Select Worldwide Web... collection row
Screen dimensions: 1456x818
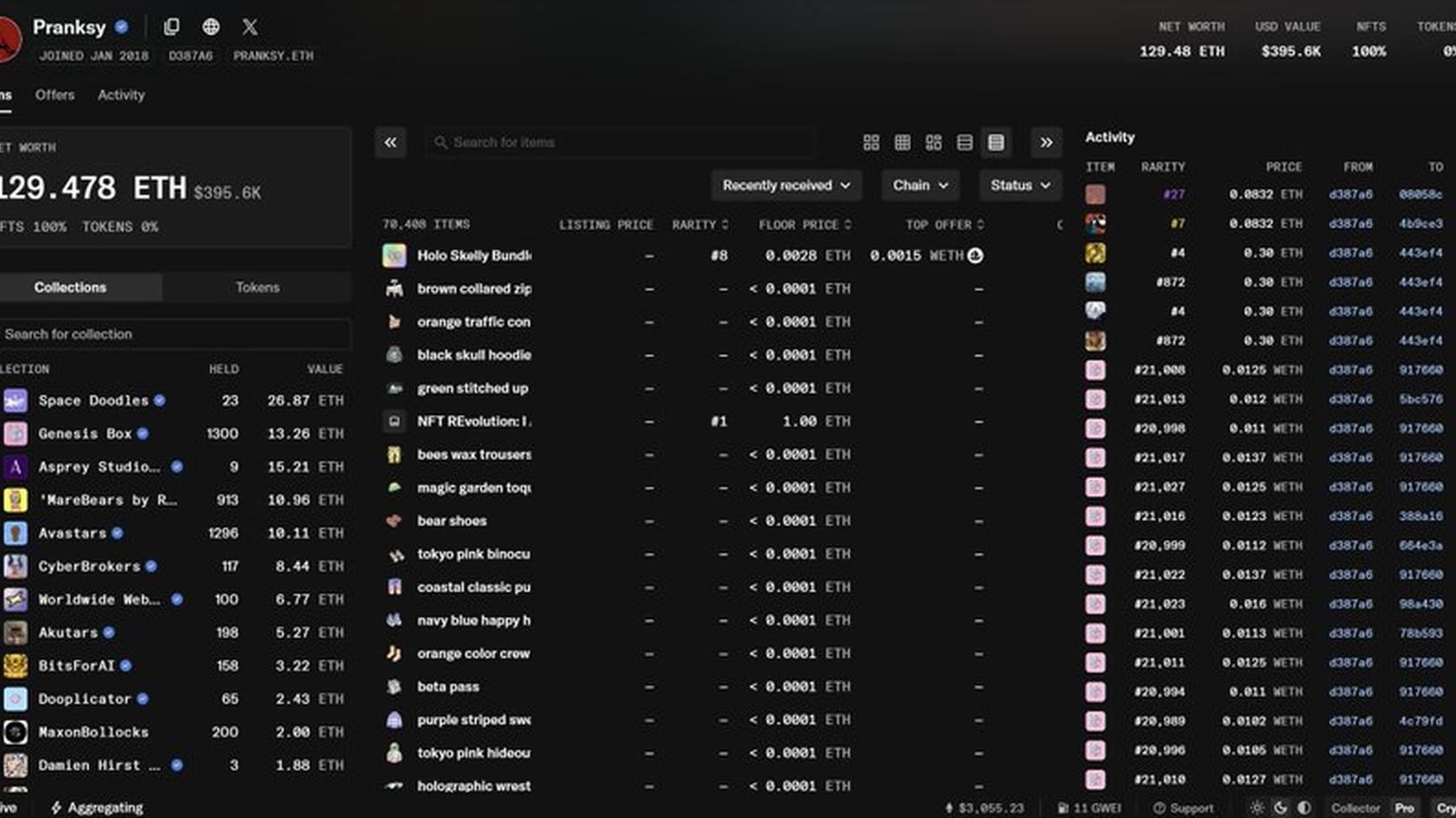tap(173, 600)
